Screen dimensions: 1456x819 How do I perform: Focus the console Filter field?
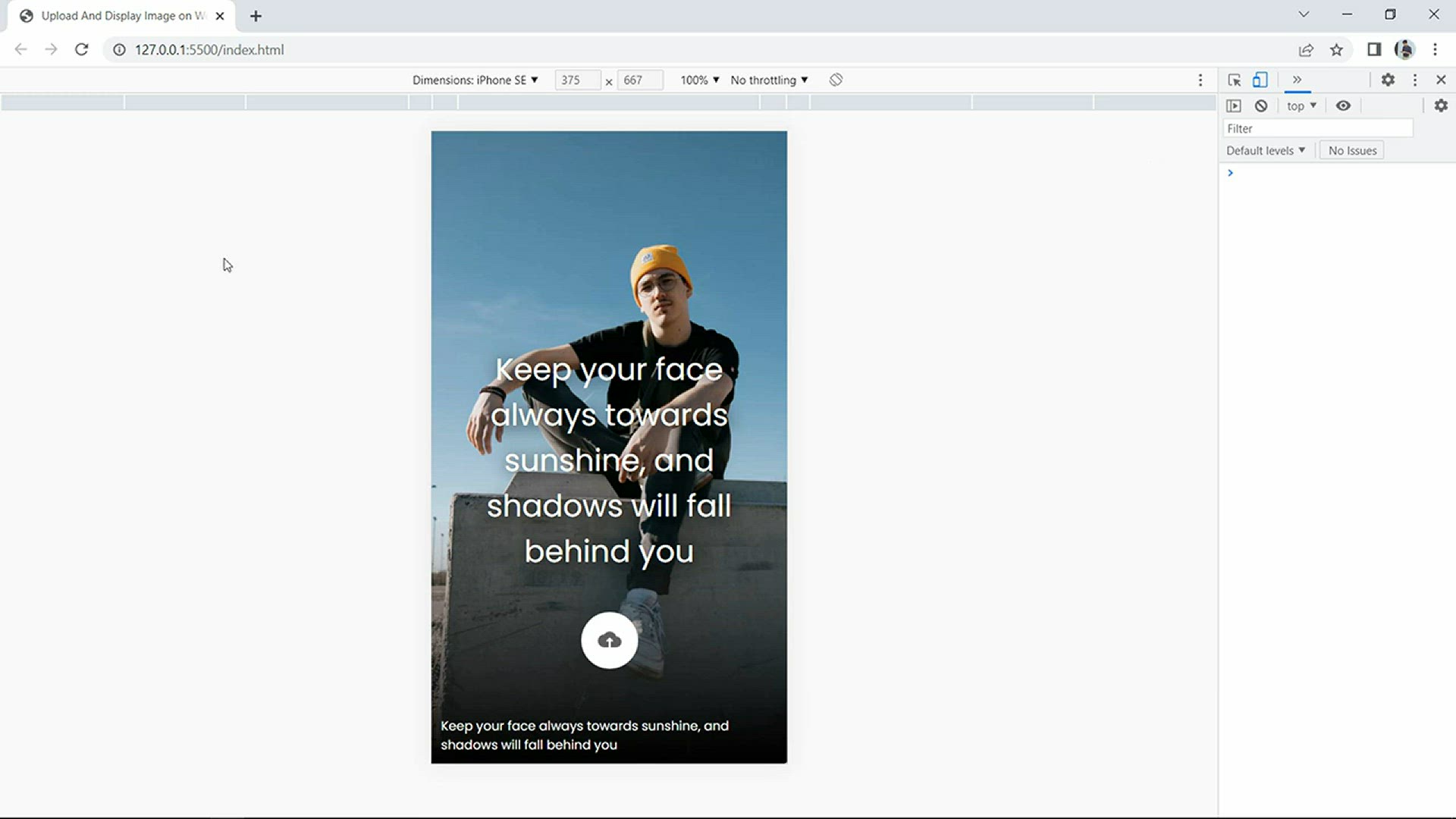(1318, 128)
